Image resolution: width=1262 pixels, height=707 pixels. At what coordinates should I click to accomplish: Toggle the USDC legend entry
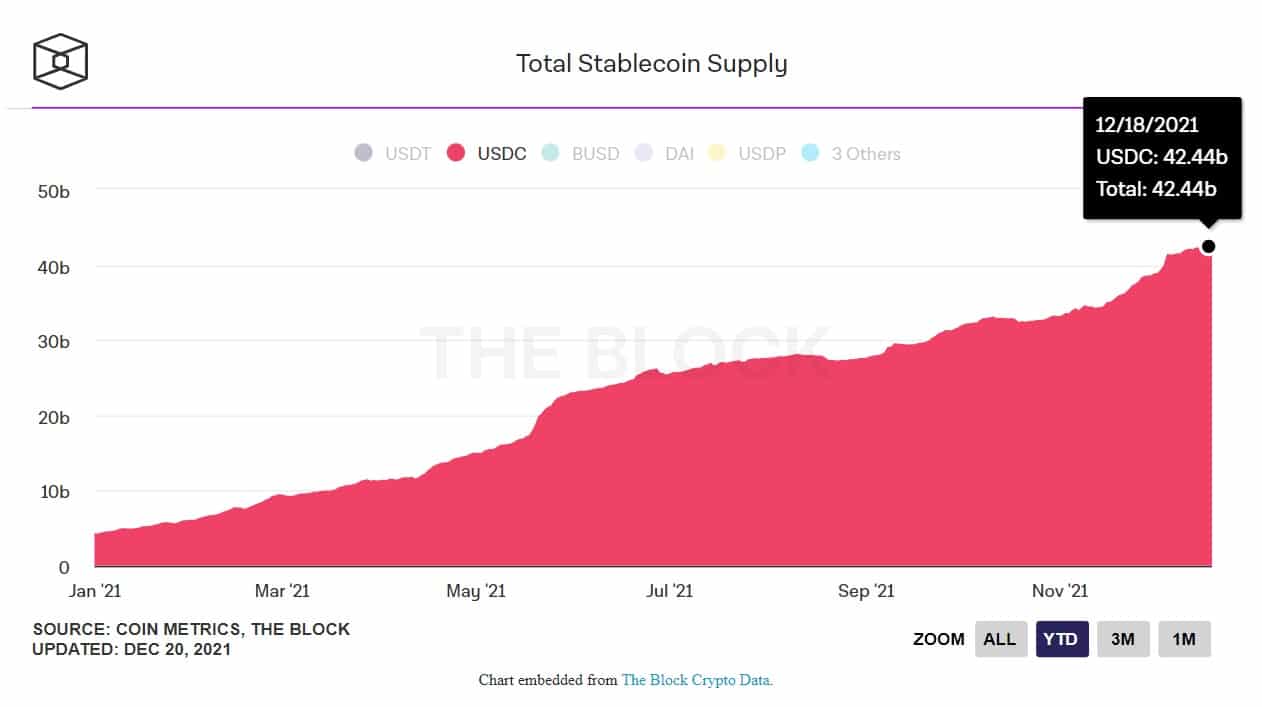click(x=486, y=154)
